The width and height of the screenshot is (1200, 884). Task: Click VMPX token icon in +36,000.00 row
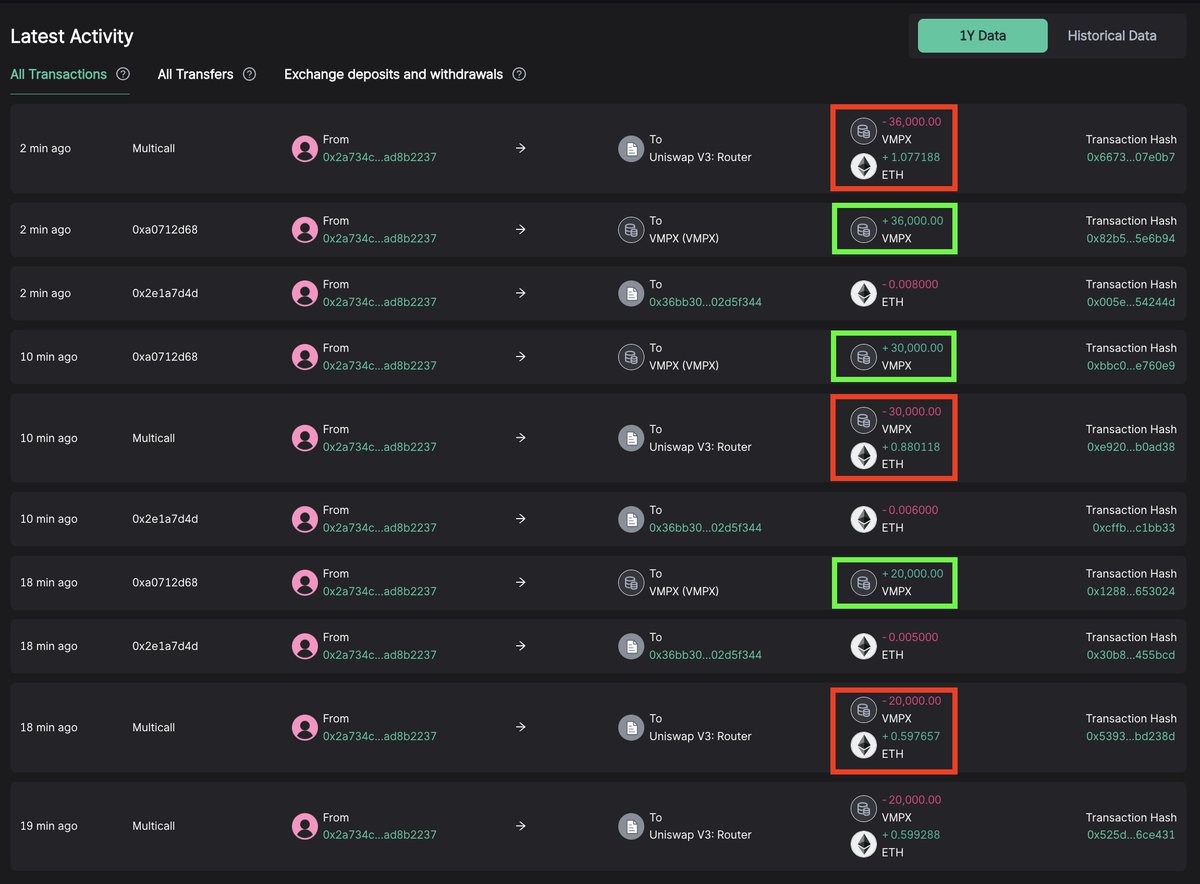coord(863,230)
